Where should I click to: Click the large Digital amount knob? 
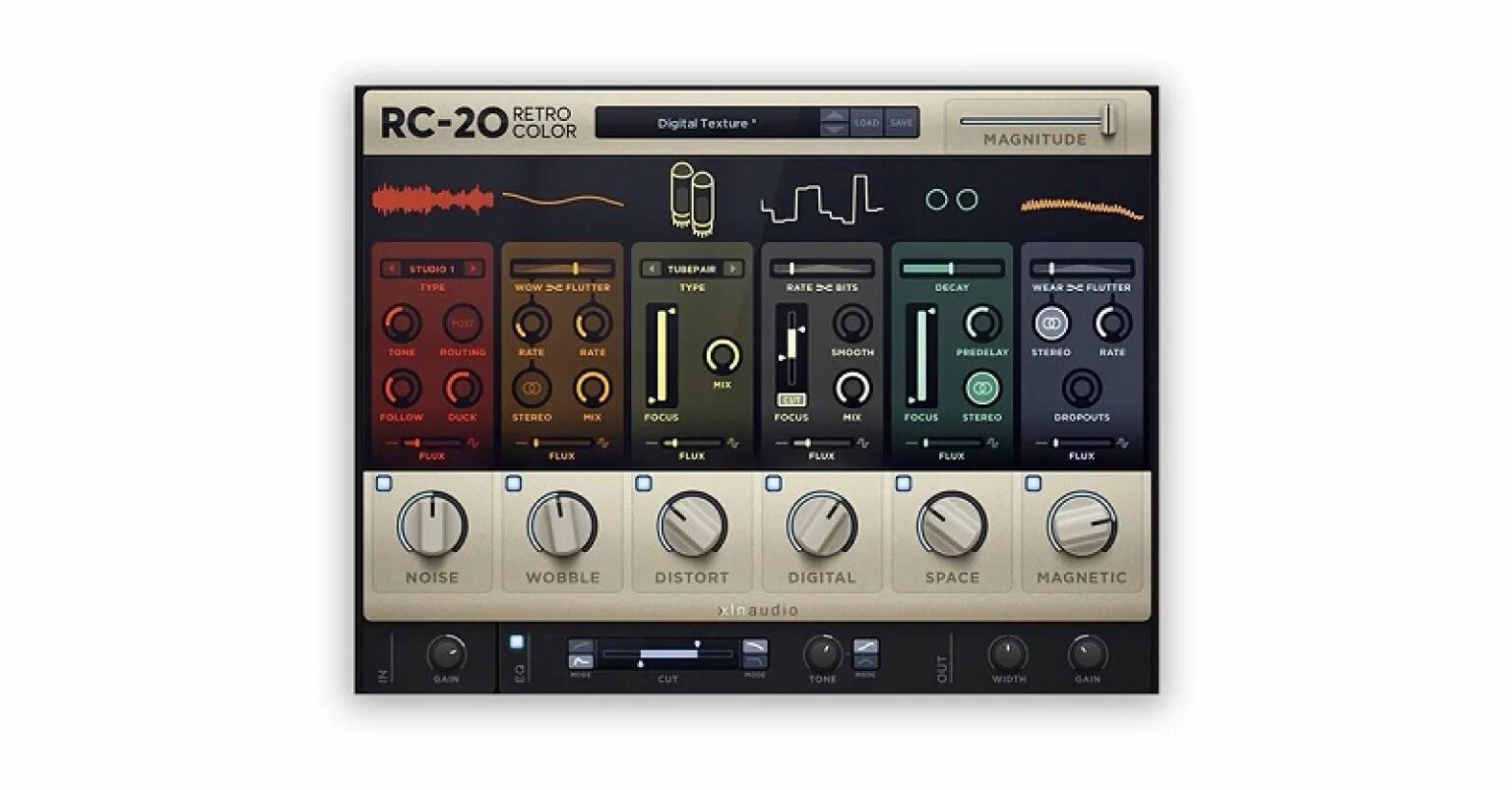pyautogui.click(x=822, y=525)
